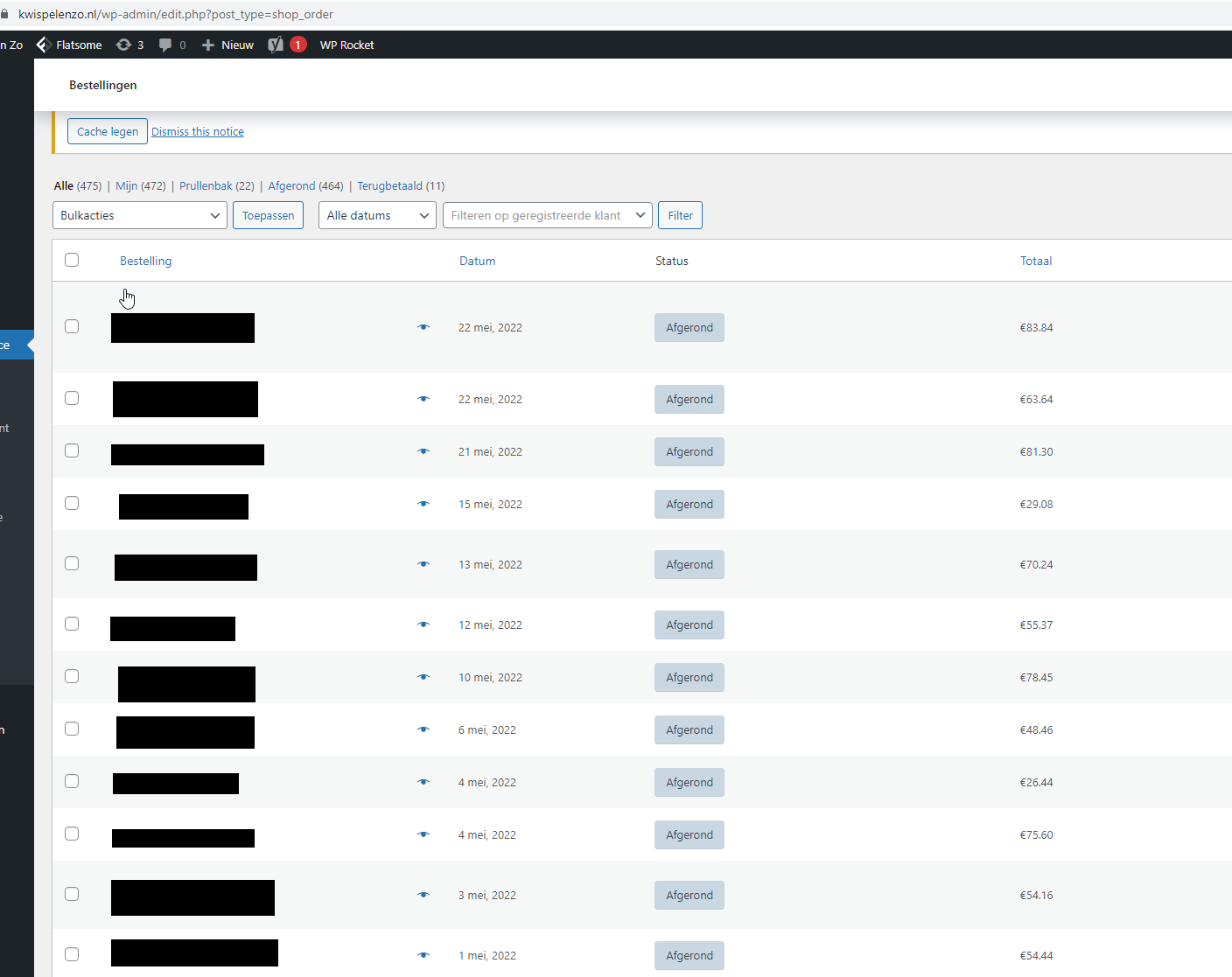Open the comments bubble icon
1232x977 pixels.
click(165, 45)
